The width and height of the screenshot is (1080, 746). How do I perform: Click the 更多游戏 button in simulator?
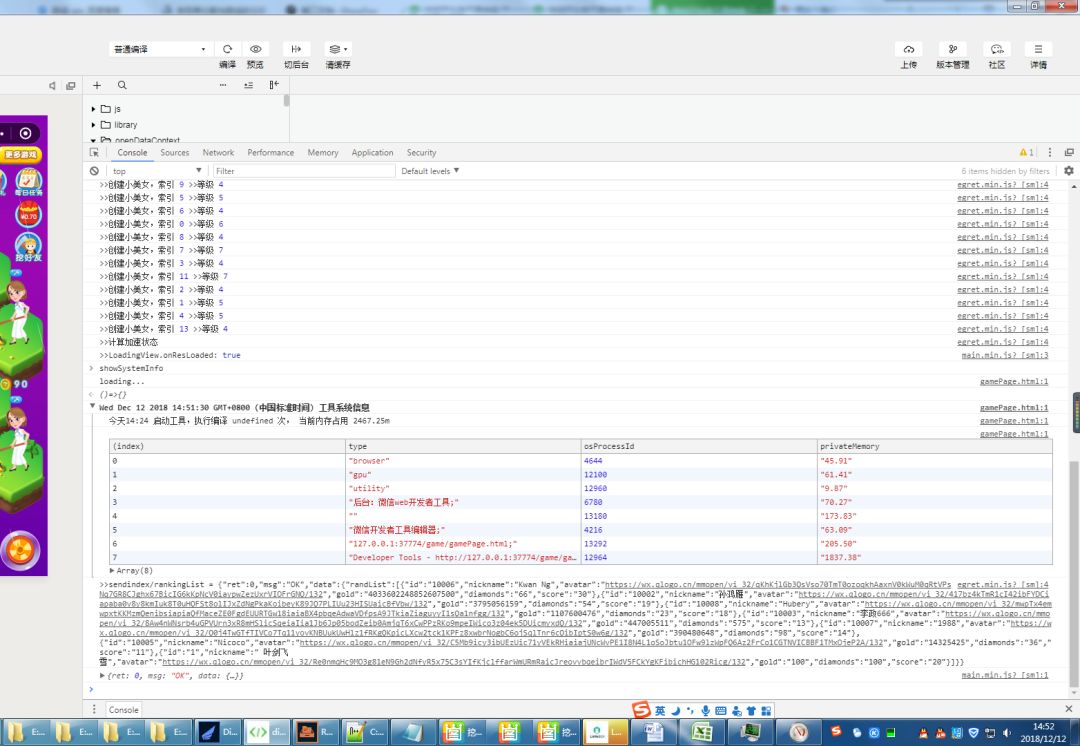pyautogui.click(x=21, y=155)
